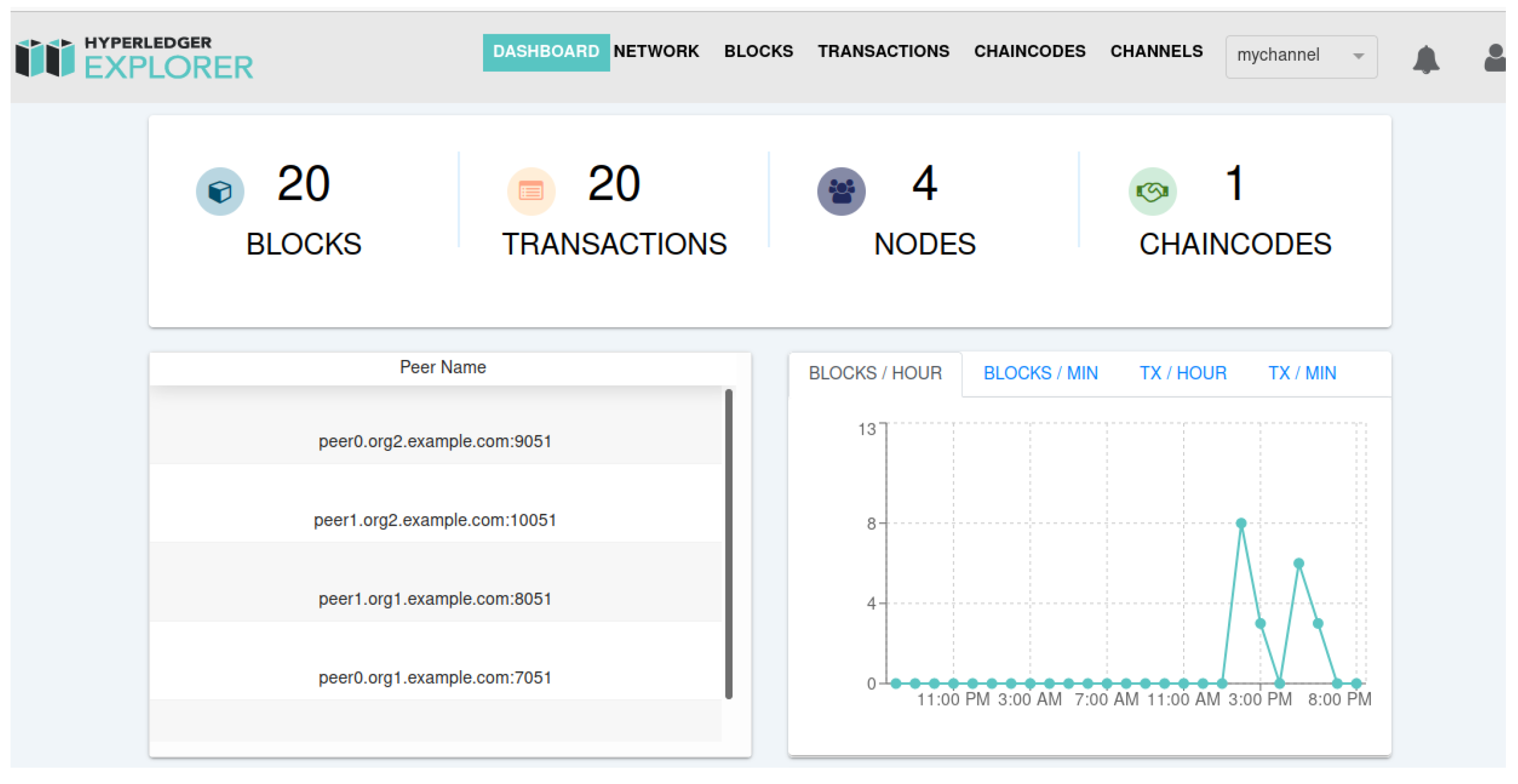Click the blue cube Blocks icon

coord(220,191)
